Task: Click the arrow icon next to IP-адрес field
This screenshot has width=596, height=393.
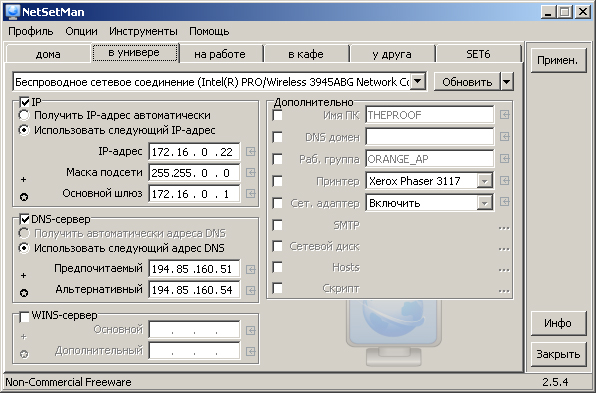Action: click(250, 152)
